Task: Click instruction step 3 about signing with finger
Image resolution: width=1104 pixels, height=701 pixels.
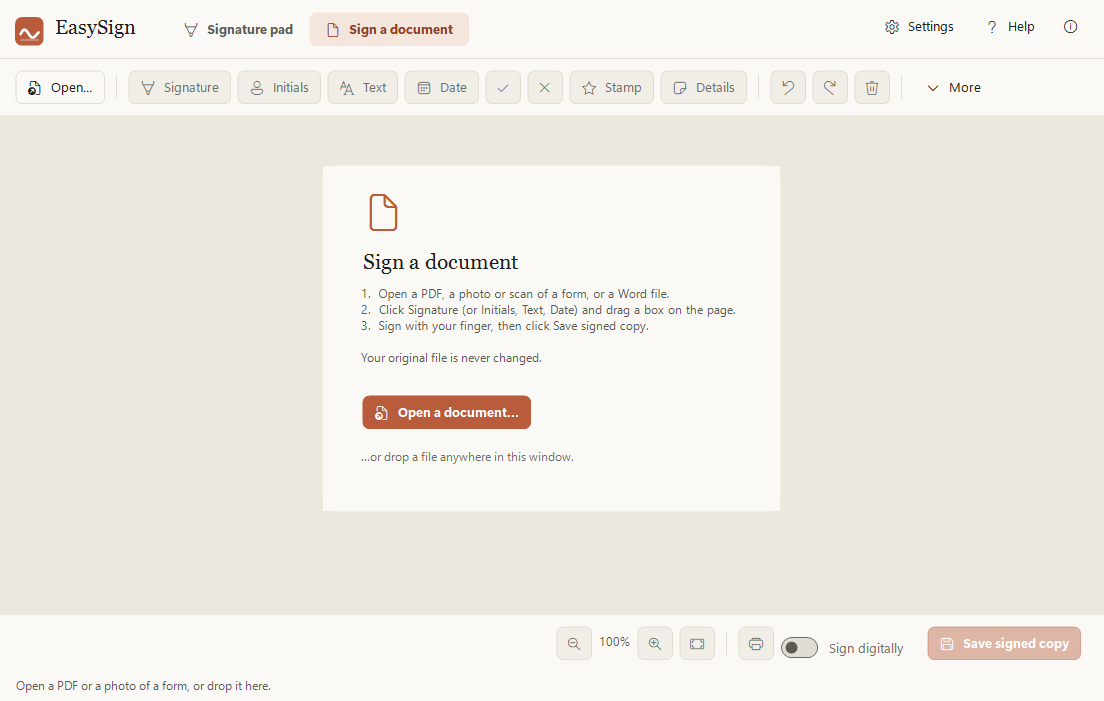Action: pyautogui.click(x=505, y=326)
